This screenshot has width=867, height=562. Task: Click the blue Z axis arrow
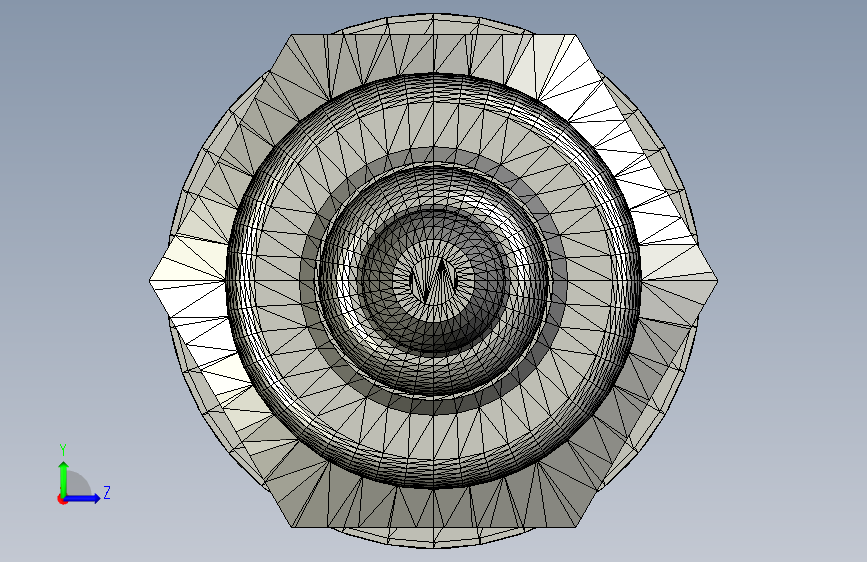click(82, 498)
